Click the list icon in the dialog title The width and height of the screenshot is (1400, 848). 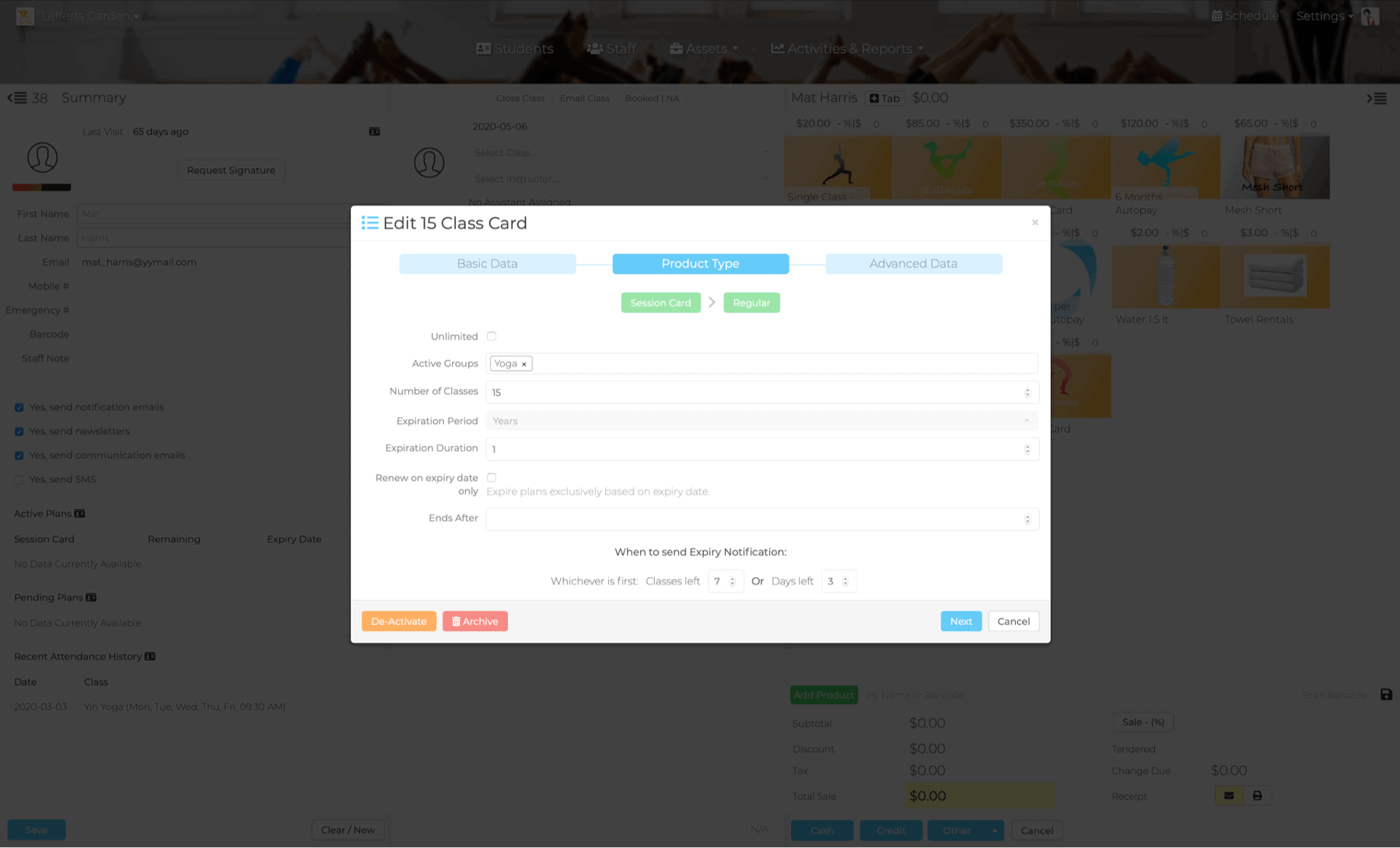click(x=370, y=223)
